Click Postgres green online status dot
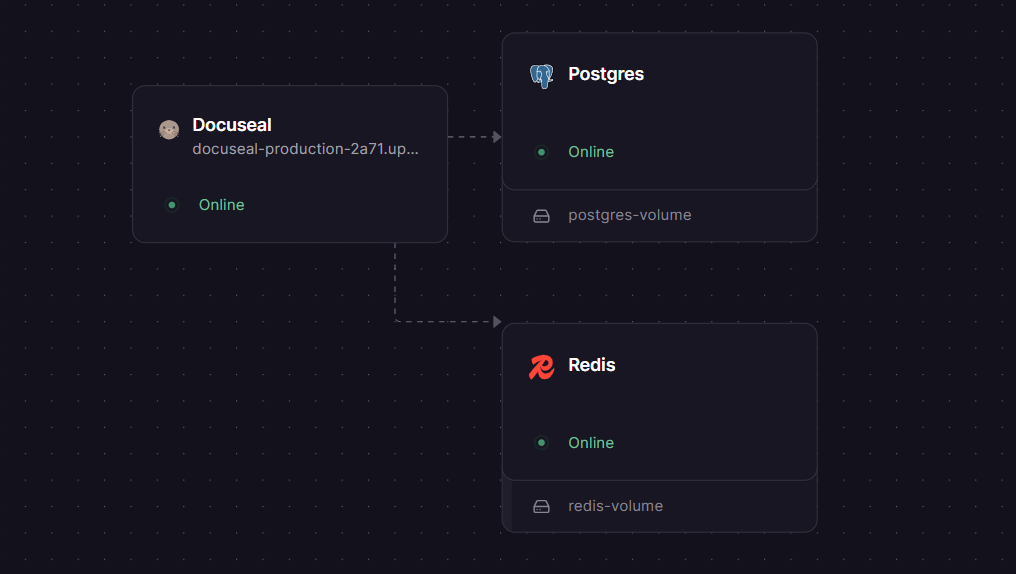Image resolution: width=1016 pixels, height=574 pixels. tap(542, 152)
